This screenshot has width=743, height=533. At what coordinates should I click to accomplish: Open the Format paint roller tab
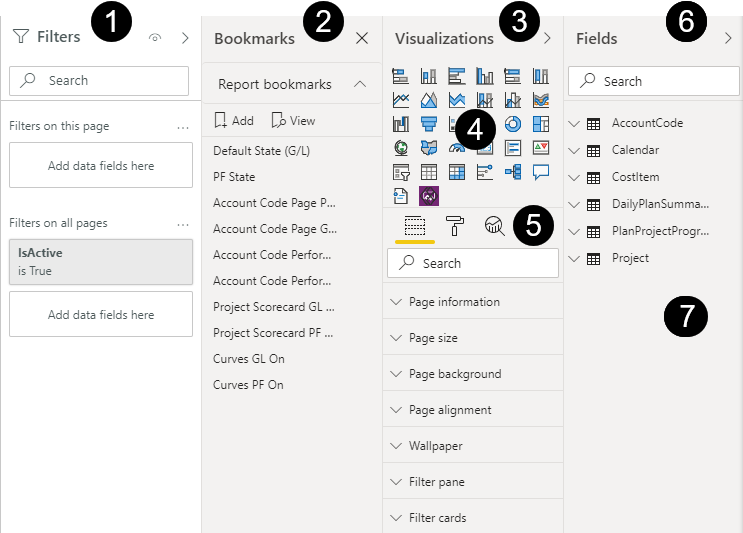pos(455,226)
